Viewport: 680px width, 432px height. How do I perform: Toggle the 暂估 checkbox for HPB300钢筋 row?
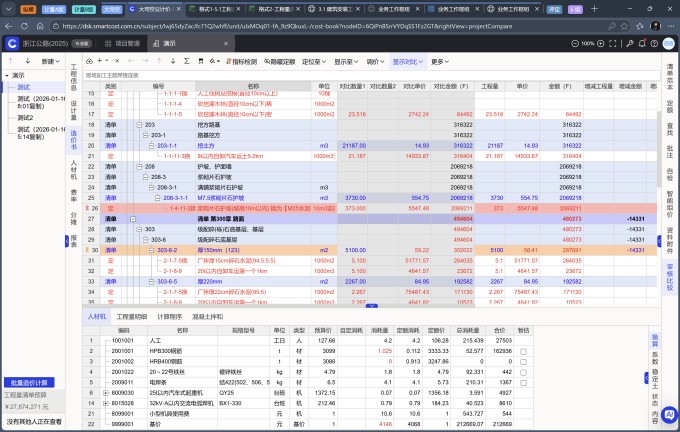pyautogui.click(x=523, y=352)
